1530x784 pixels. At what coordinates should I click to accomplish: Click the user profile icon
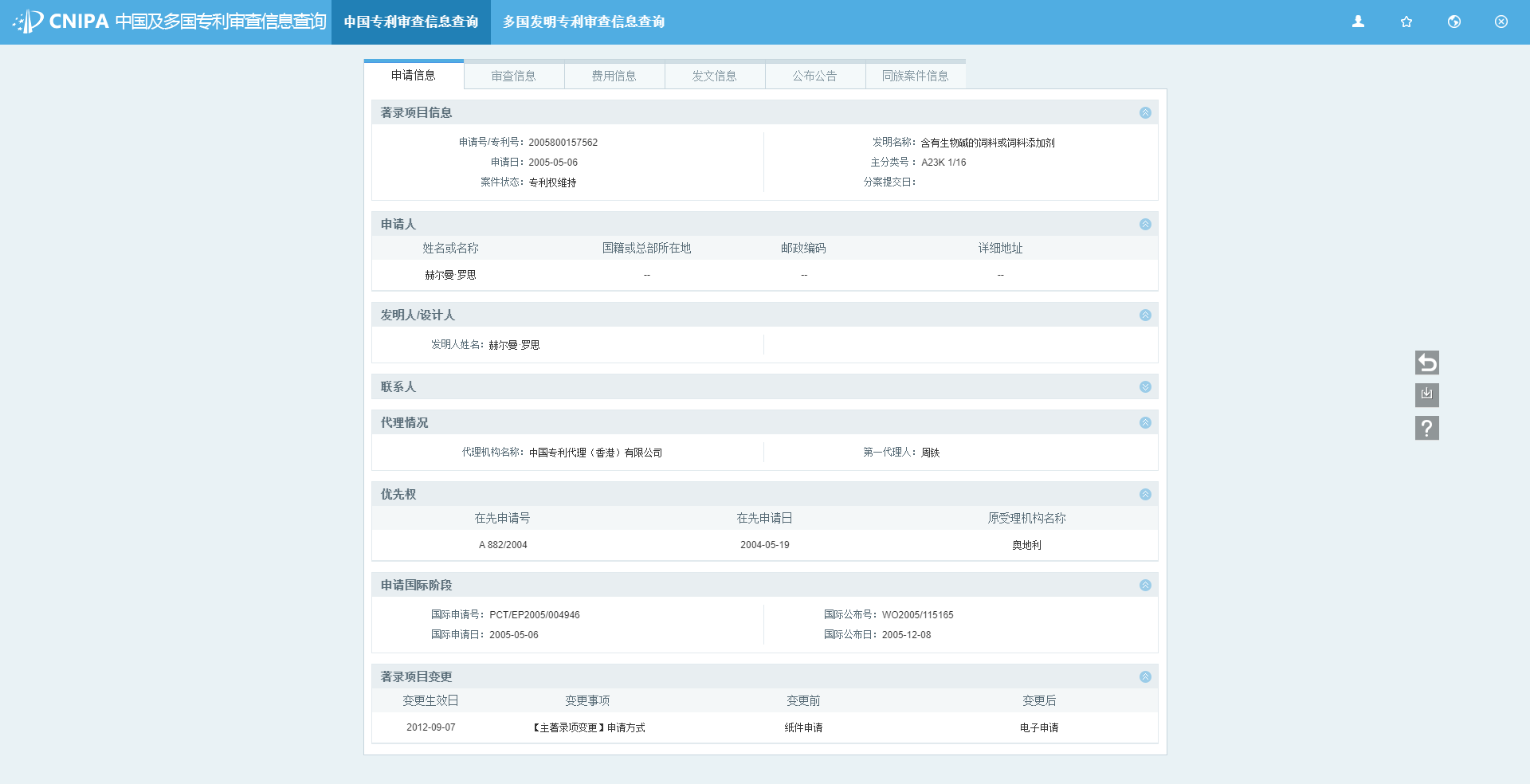point(1358,22)
